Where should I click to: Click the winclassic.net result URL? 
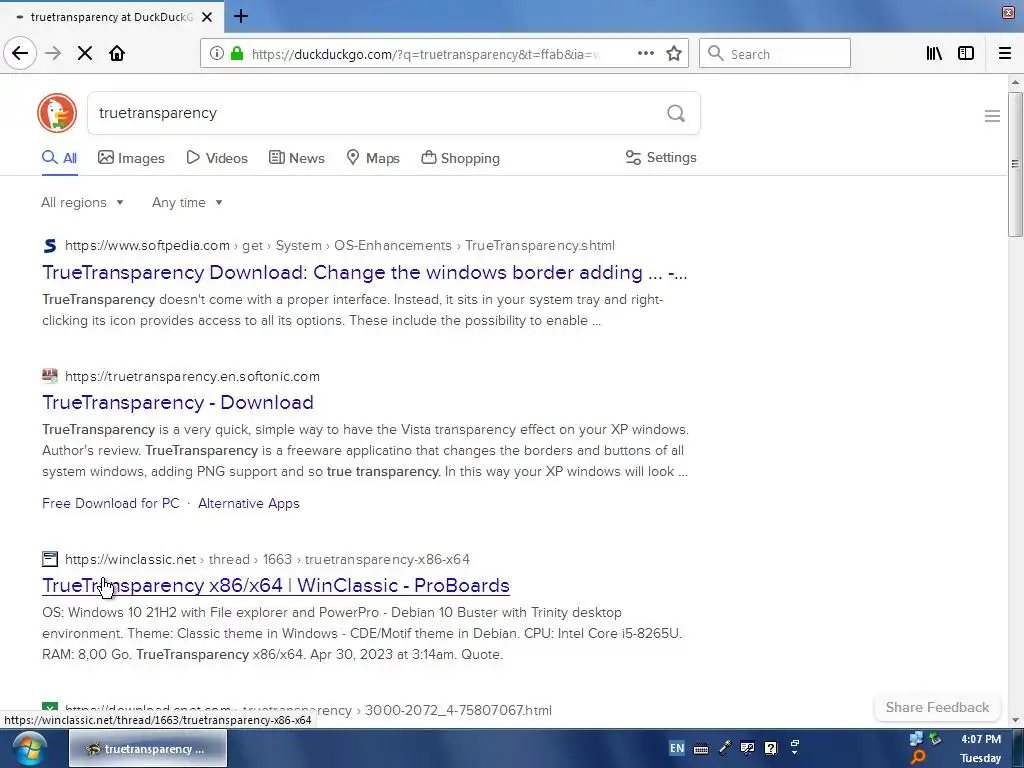coord(267,559)
